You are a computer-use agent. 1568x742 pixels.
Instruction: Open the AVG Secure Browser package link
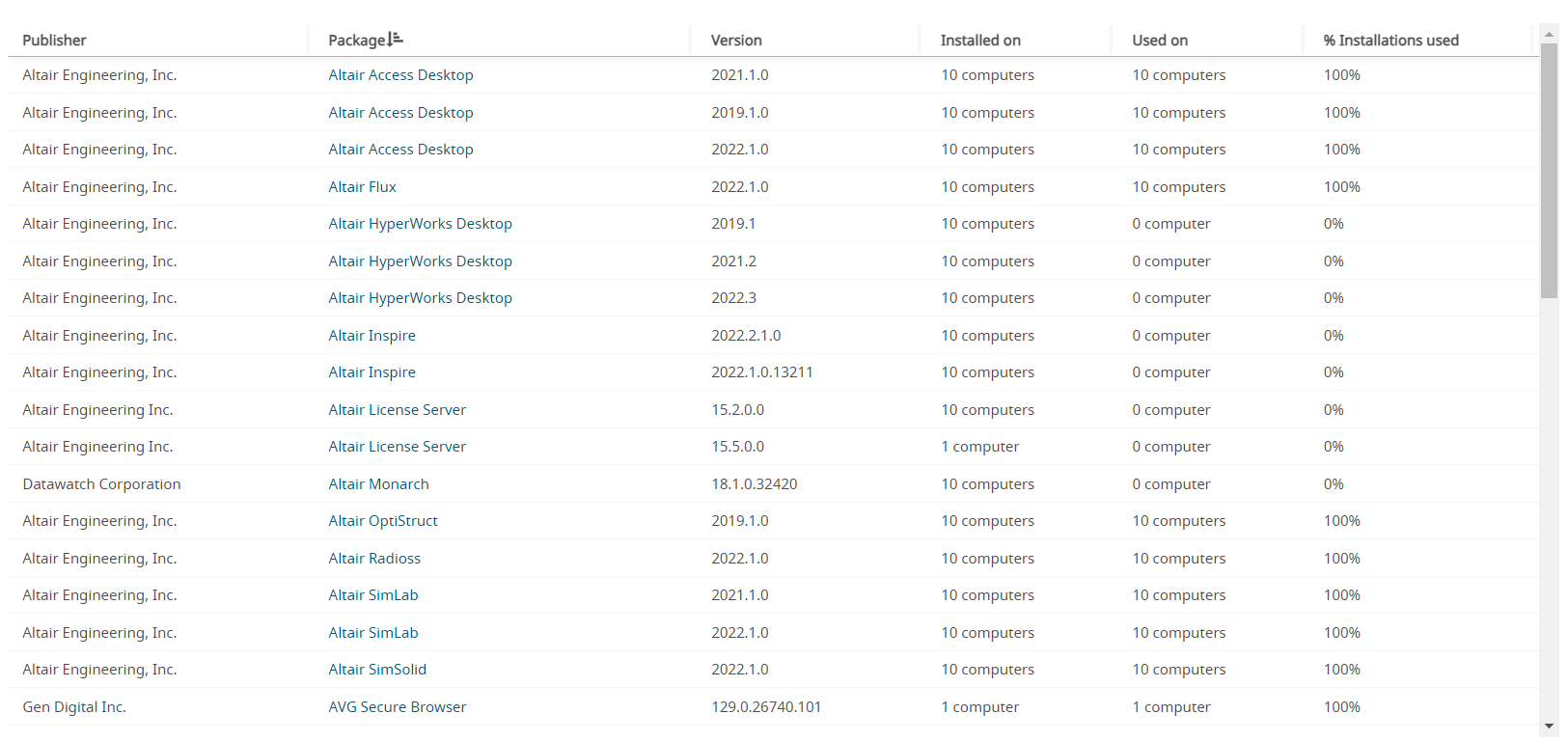click(397, 707)
